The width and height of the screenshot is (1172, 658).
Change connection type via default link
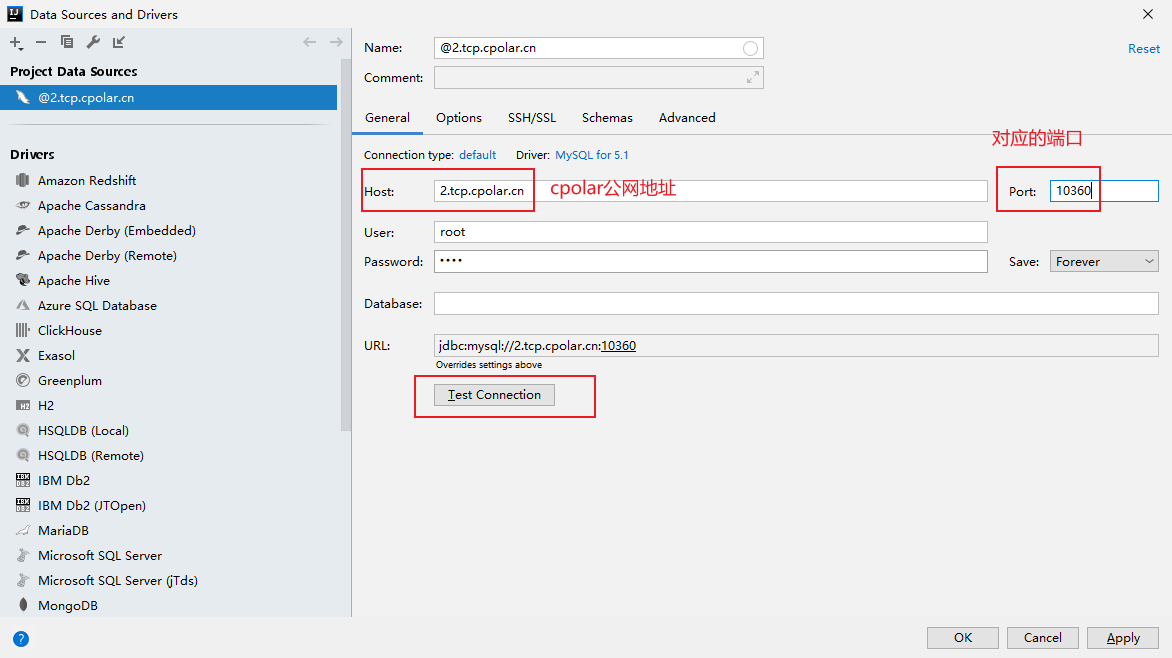477,155
